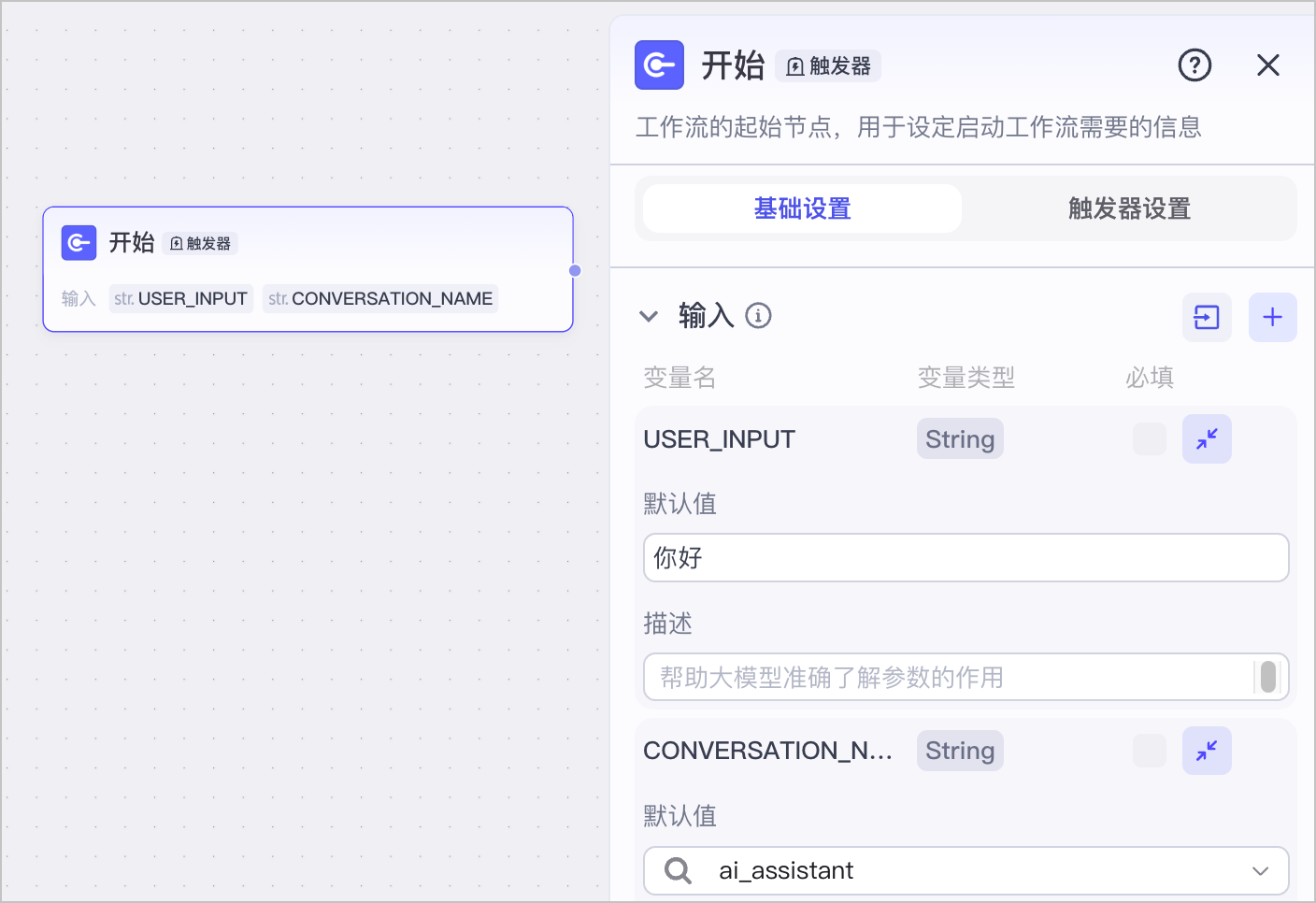Click the import inputs icon button

[x=1207, y=317]
